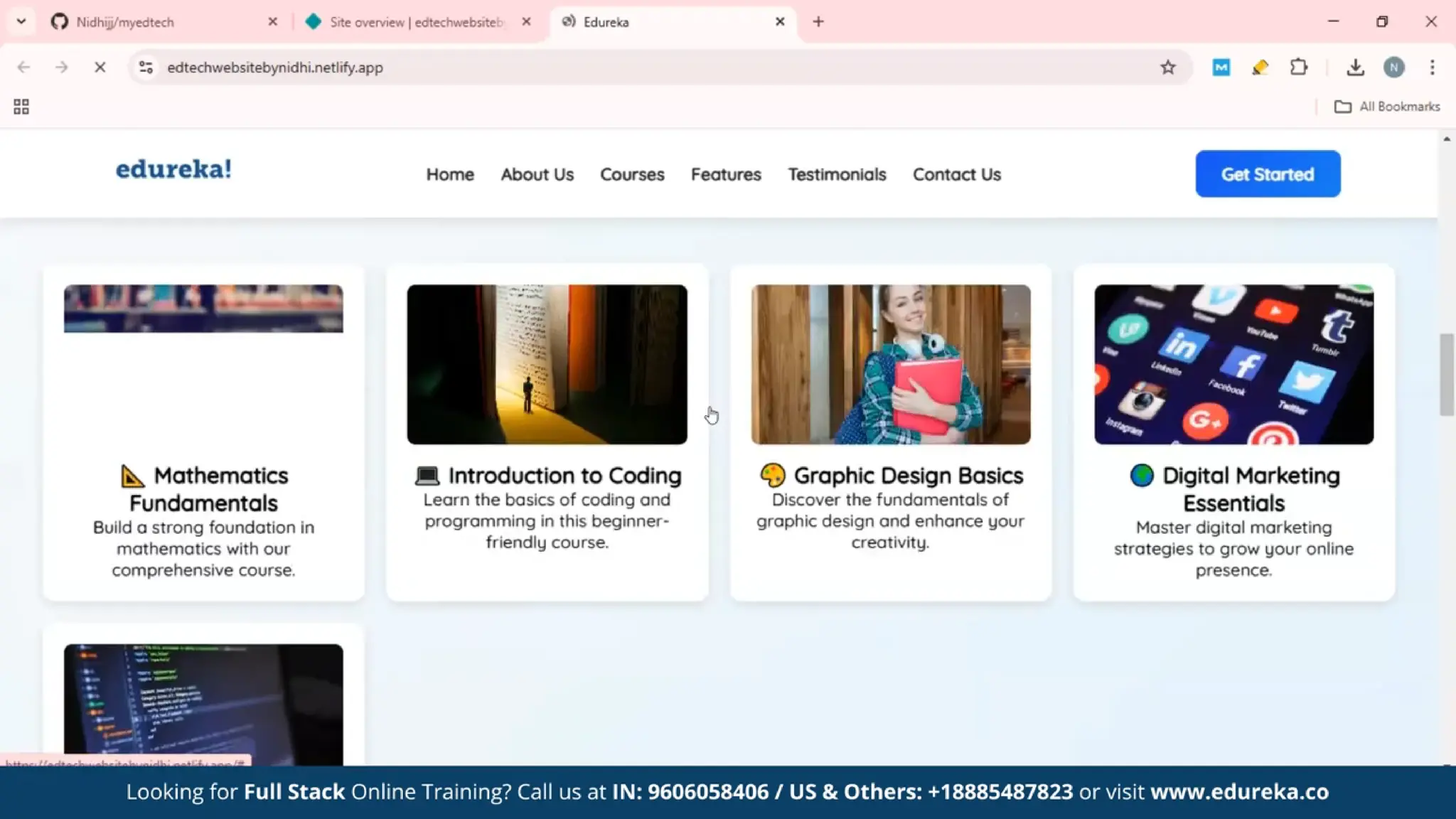This screenshot has width=1456, height=819.
Task: Click the ruler emoji beside Mathematics
Action: (133, 476)
